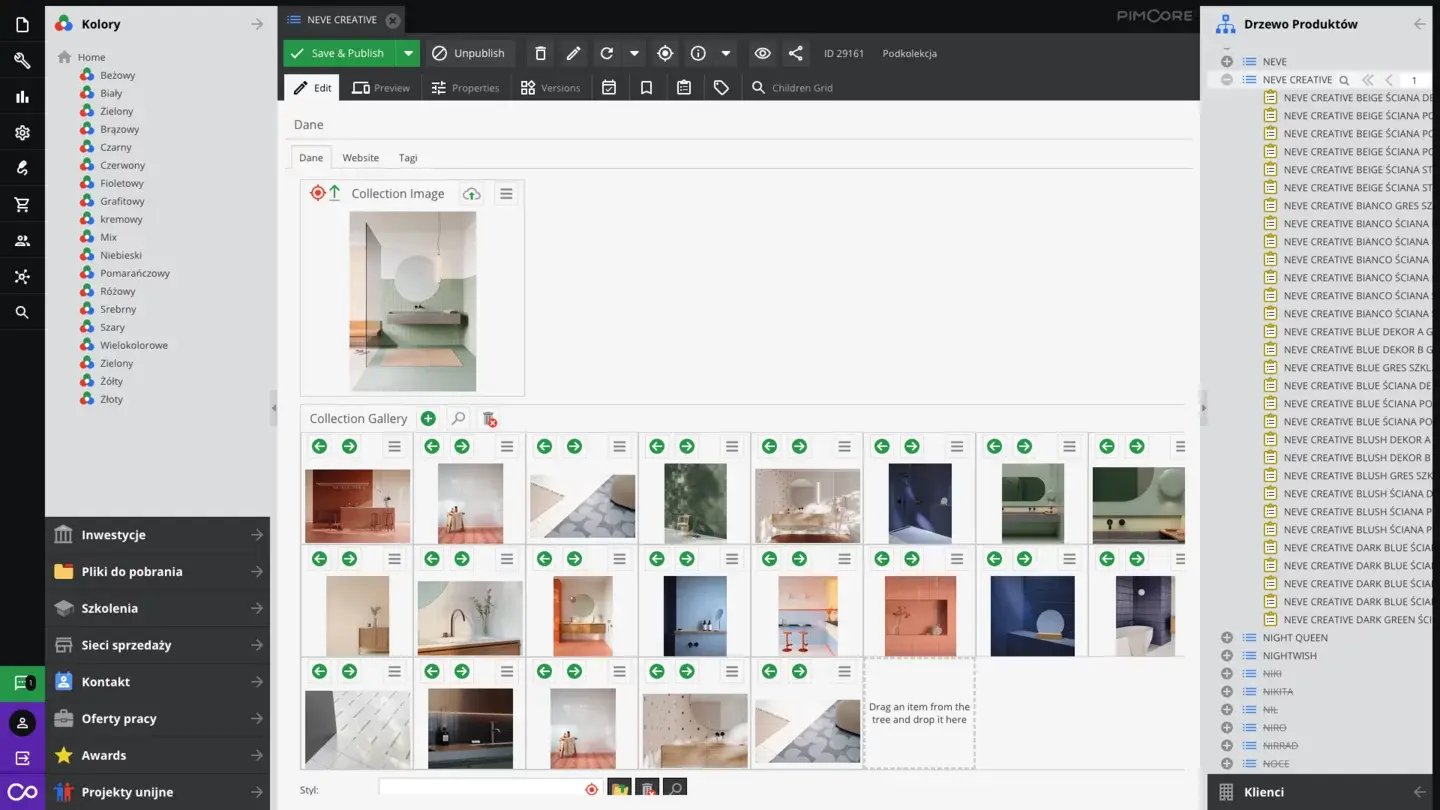Collapse the NEVE CREATIVE tree node
This screenshot has width=1440, height=810.
[1227, 80]
